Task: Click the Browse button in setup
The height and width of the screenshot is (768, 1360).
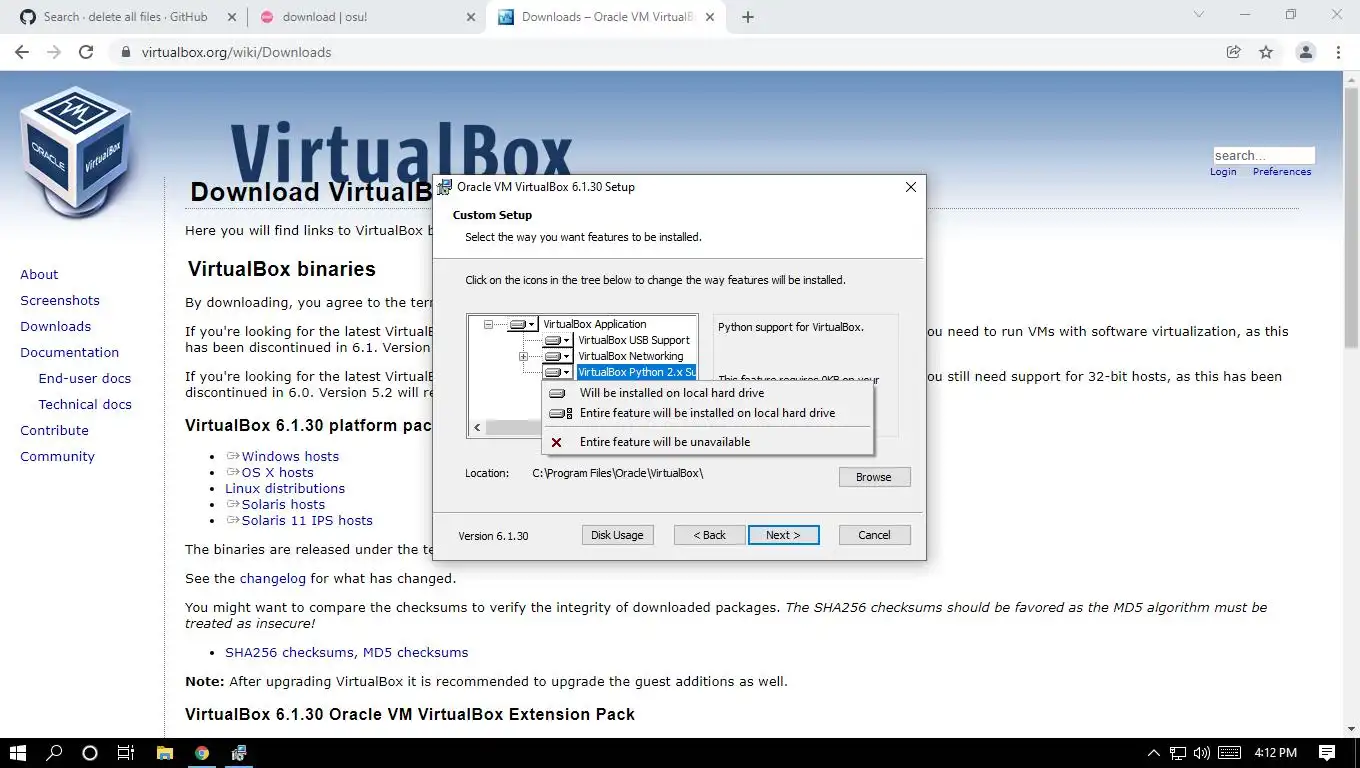Action: click(x=874, y=477)
